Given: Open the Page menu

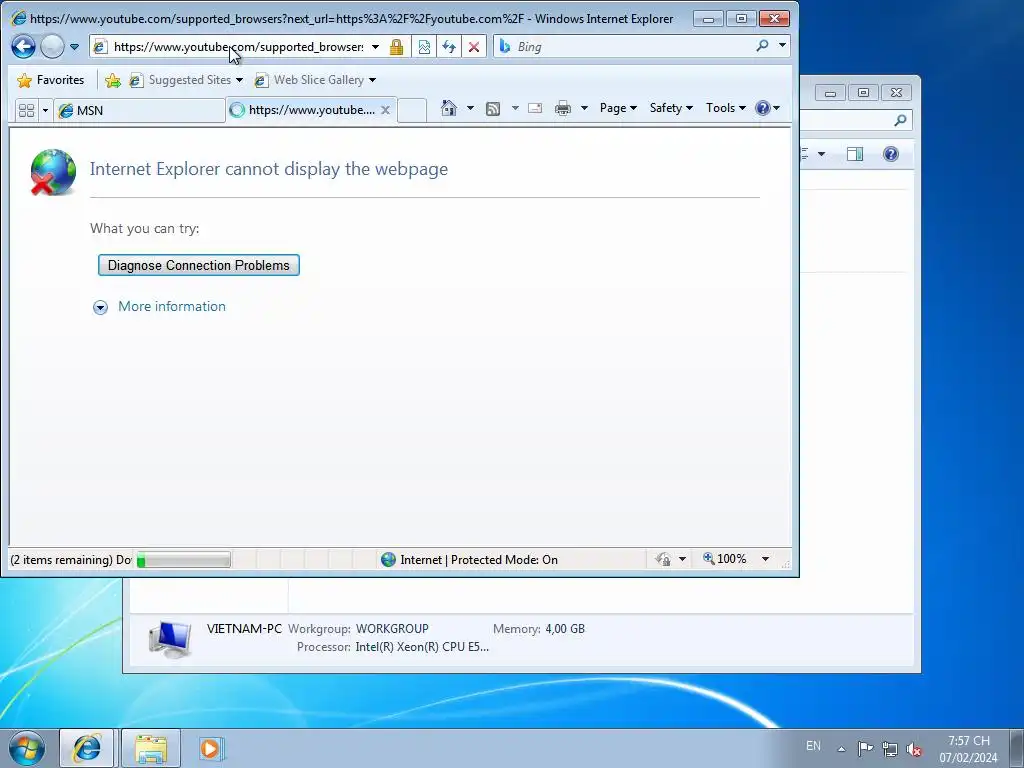Looking at the screenshot, I should tap(618, 108).
